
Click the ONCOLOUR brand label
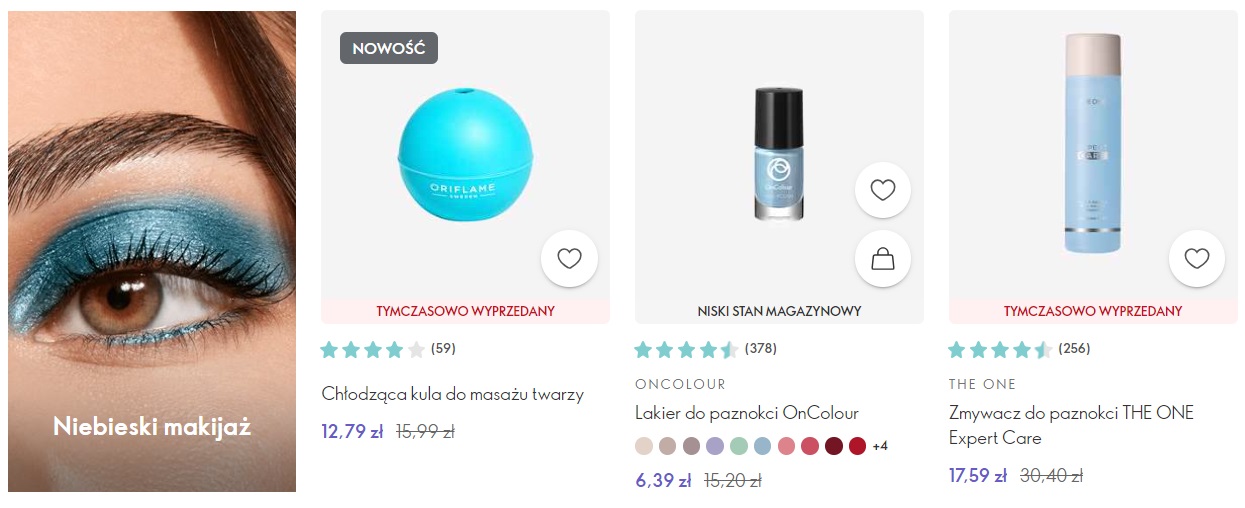[680, 384]
